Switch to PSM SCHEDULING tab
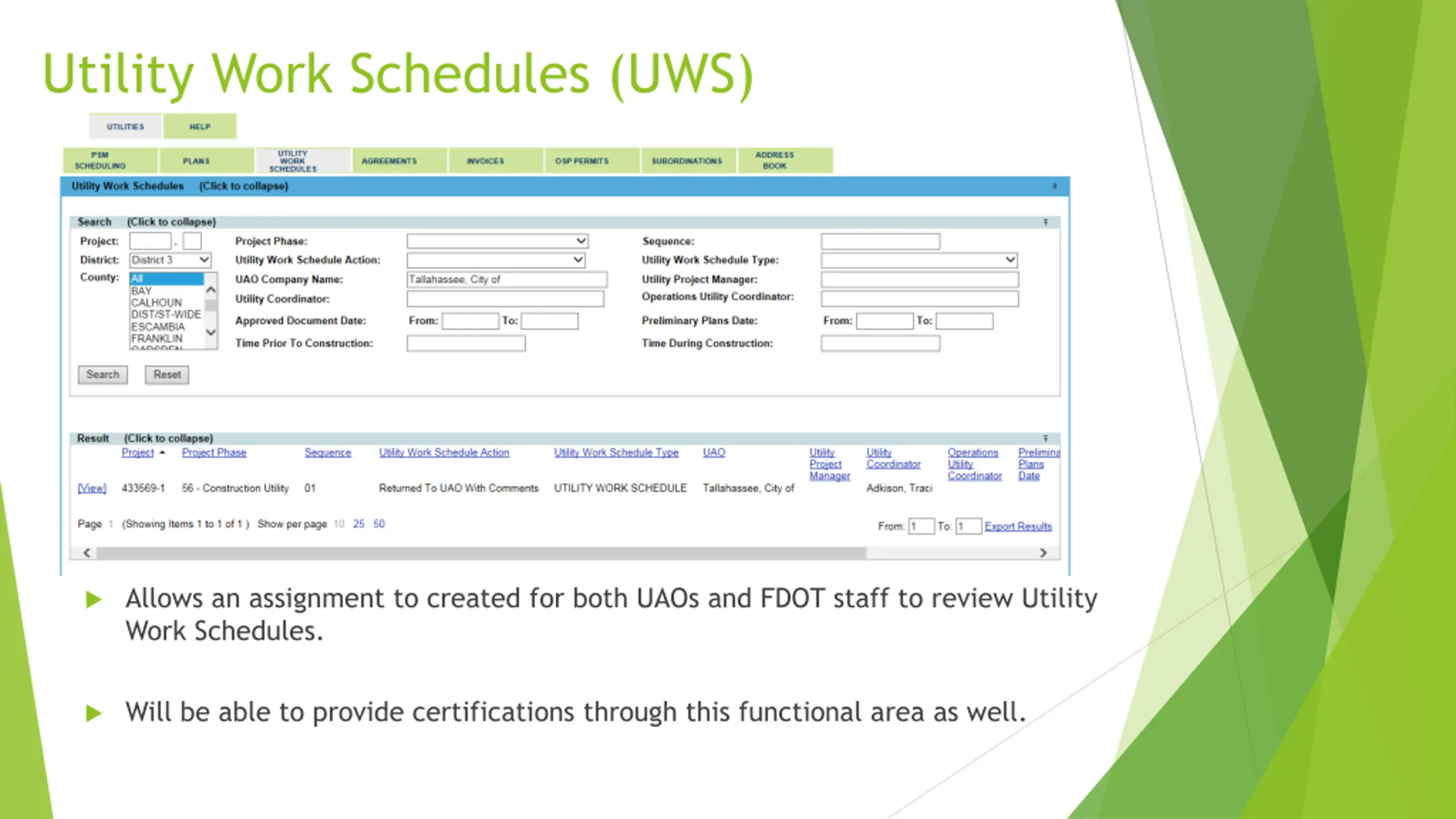Screen dimensions: 1456x819 pyautogui.click(x=110, y=160)
